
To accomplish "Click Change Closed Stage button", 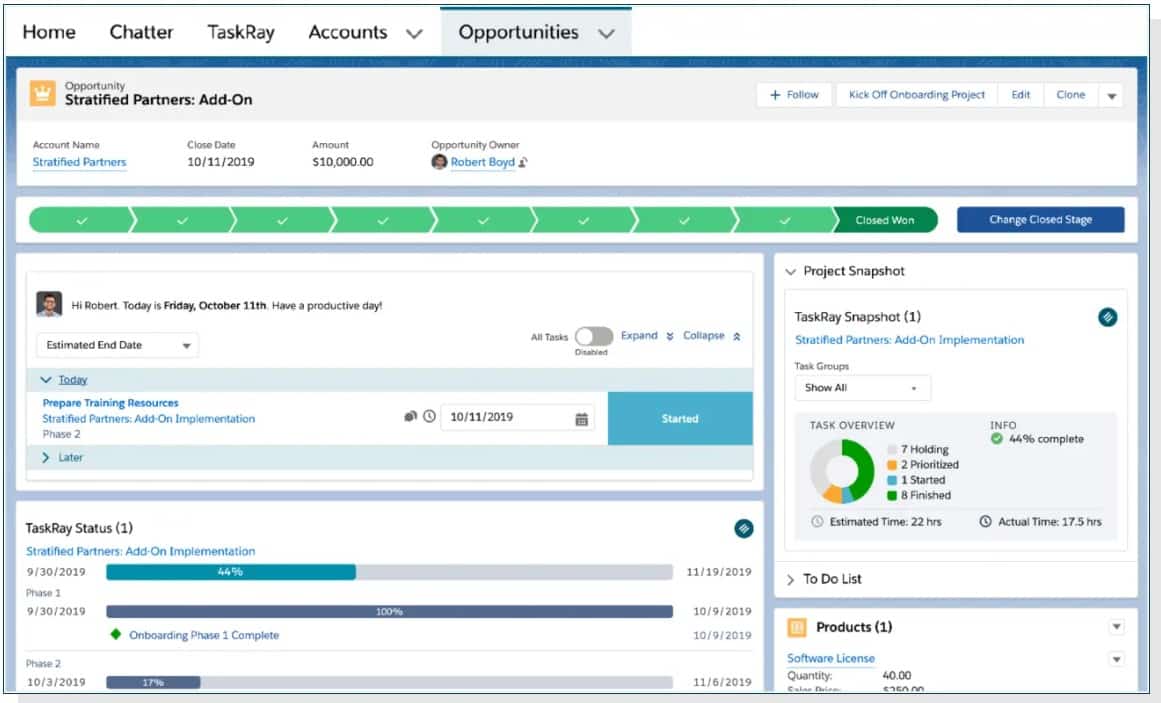I will pyautogui.click(x=1040, y=219).
